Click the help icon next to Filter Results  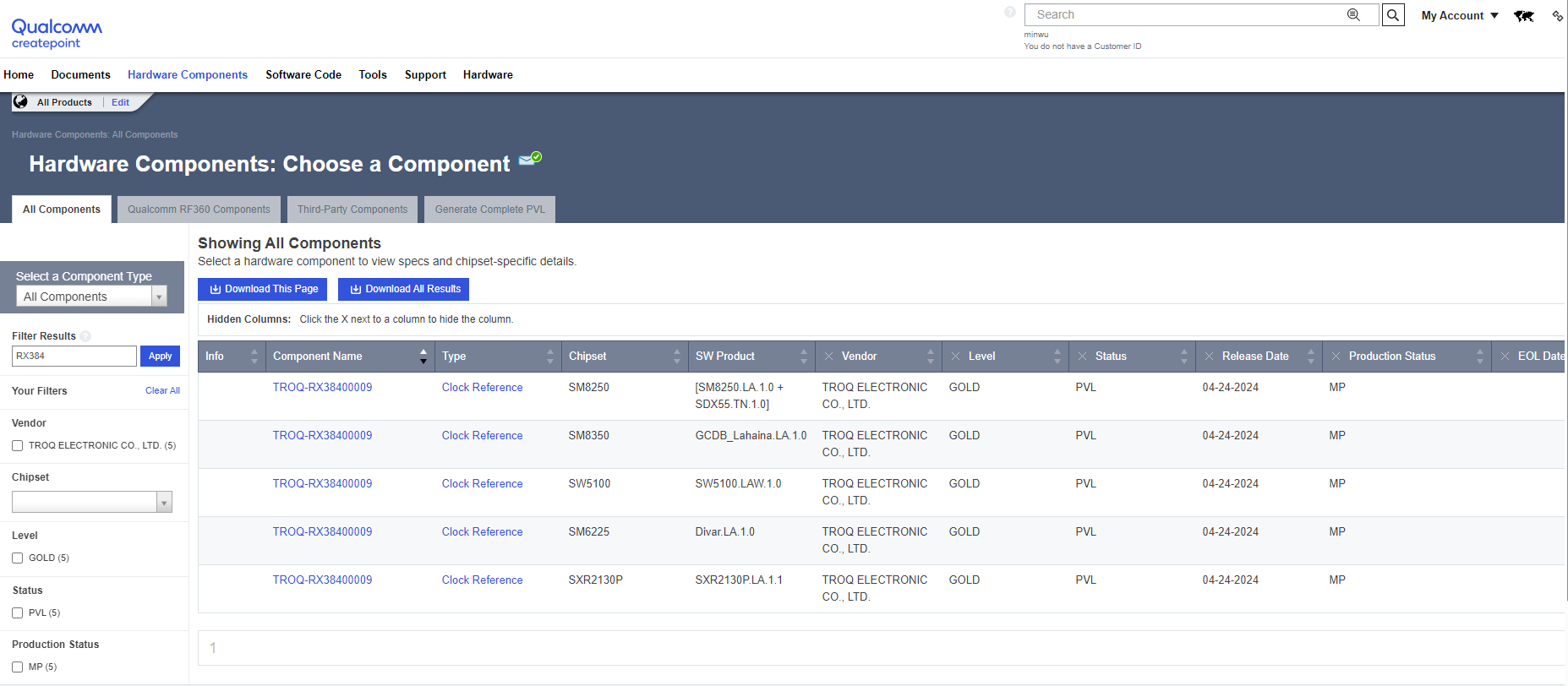coord(85,336)
